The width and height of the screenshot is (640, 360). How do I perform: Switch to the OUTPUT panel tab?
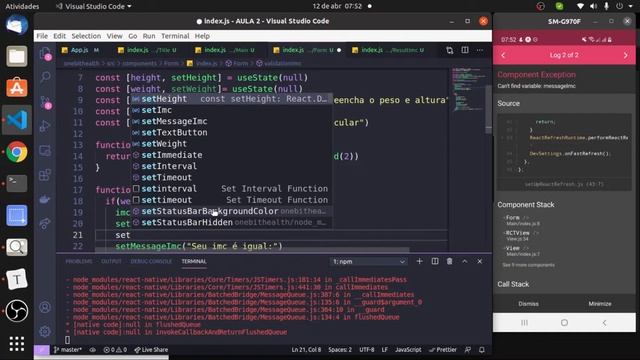[x=111, y=261]
